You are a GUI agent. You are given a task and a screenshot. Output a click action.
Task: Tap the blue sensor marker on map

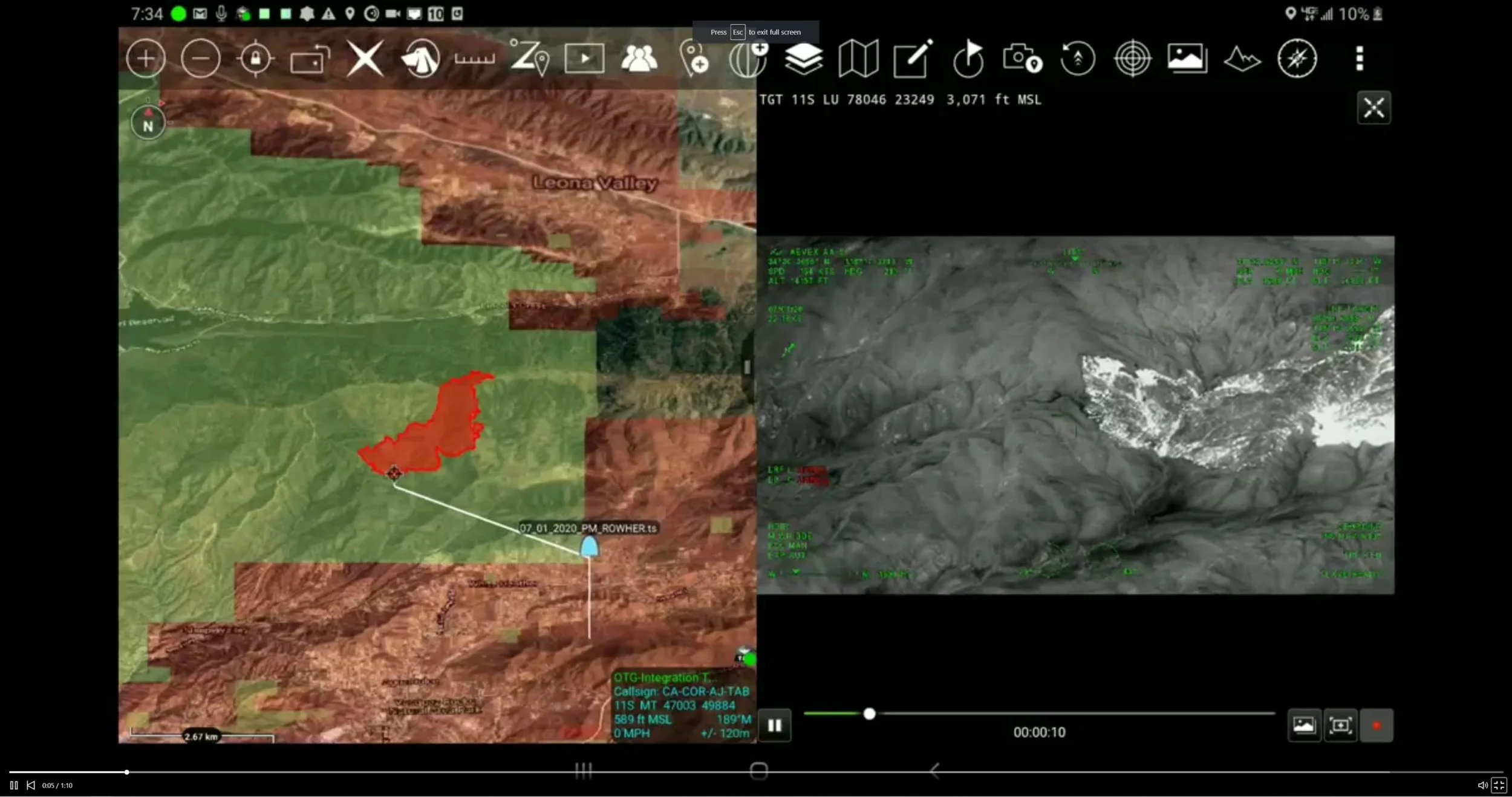[x=589, y=547]
